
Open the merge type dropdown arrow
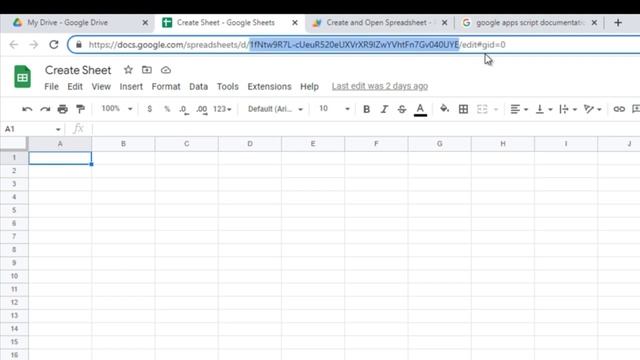[496, 109]
